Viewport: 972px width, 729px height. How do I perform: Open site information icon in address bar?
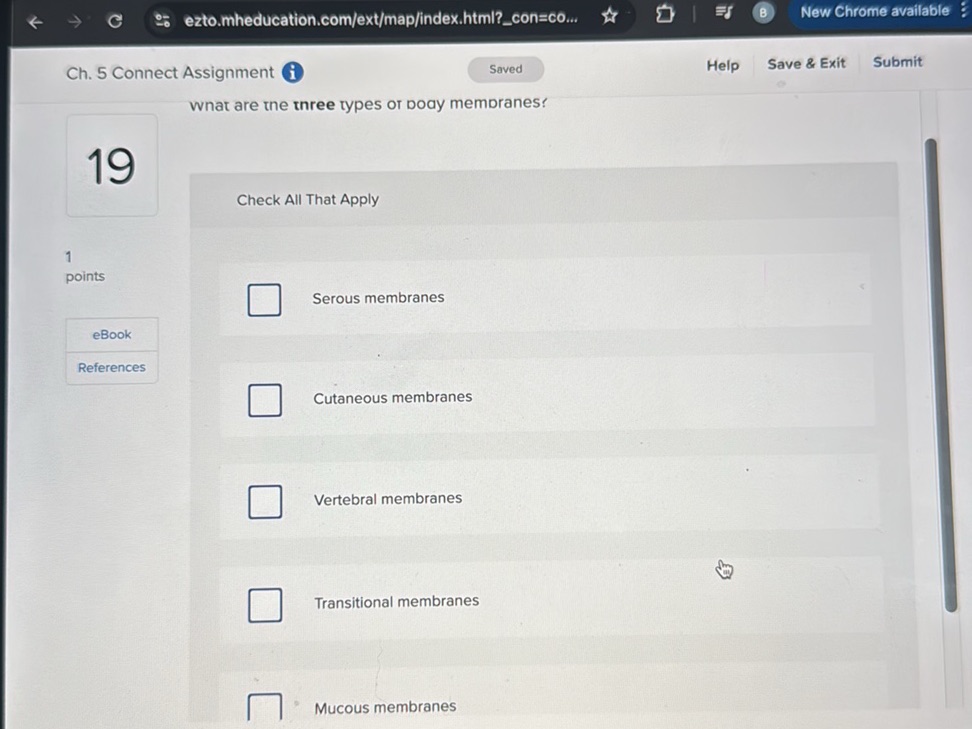162,20
